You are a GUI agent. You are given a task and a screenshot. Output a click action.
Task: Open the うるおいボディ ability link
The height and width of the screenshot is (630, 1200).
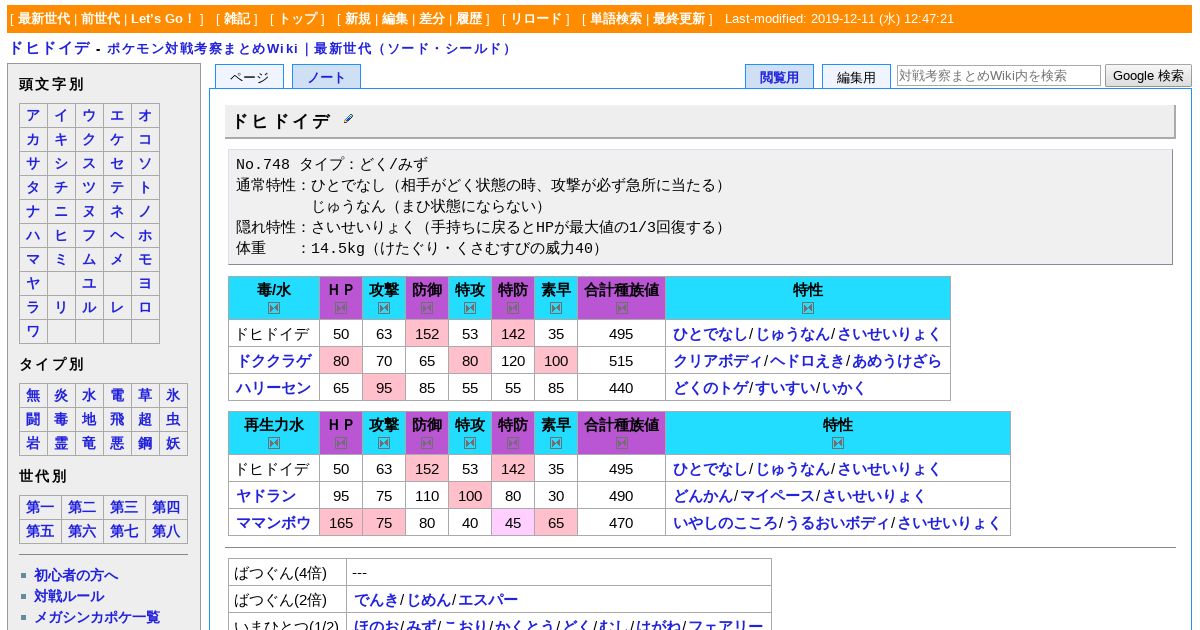(836, 523)
